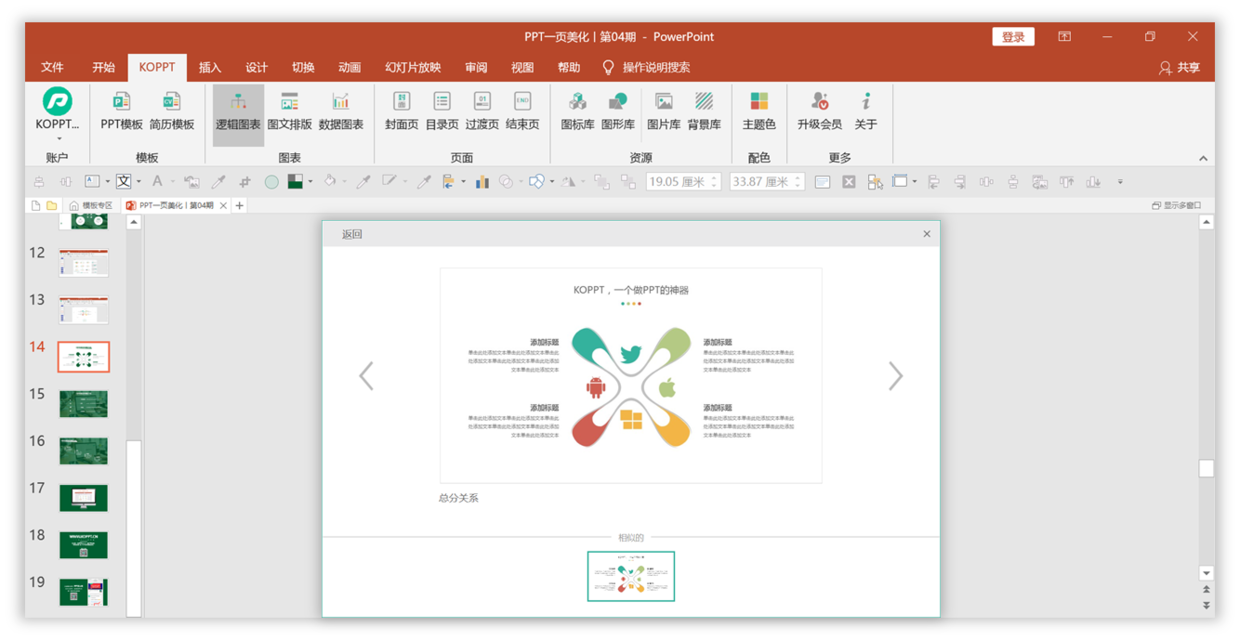Insert a 封面页 cover page
Screen dimensions: 1240x640
click(x=401, y=111)
